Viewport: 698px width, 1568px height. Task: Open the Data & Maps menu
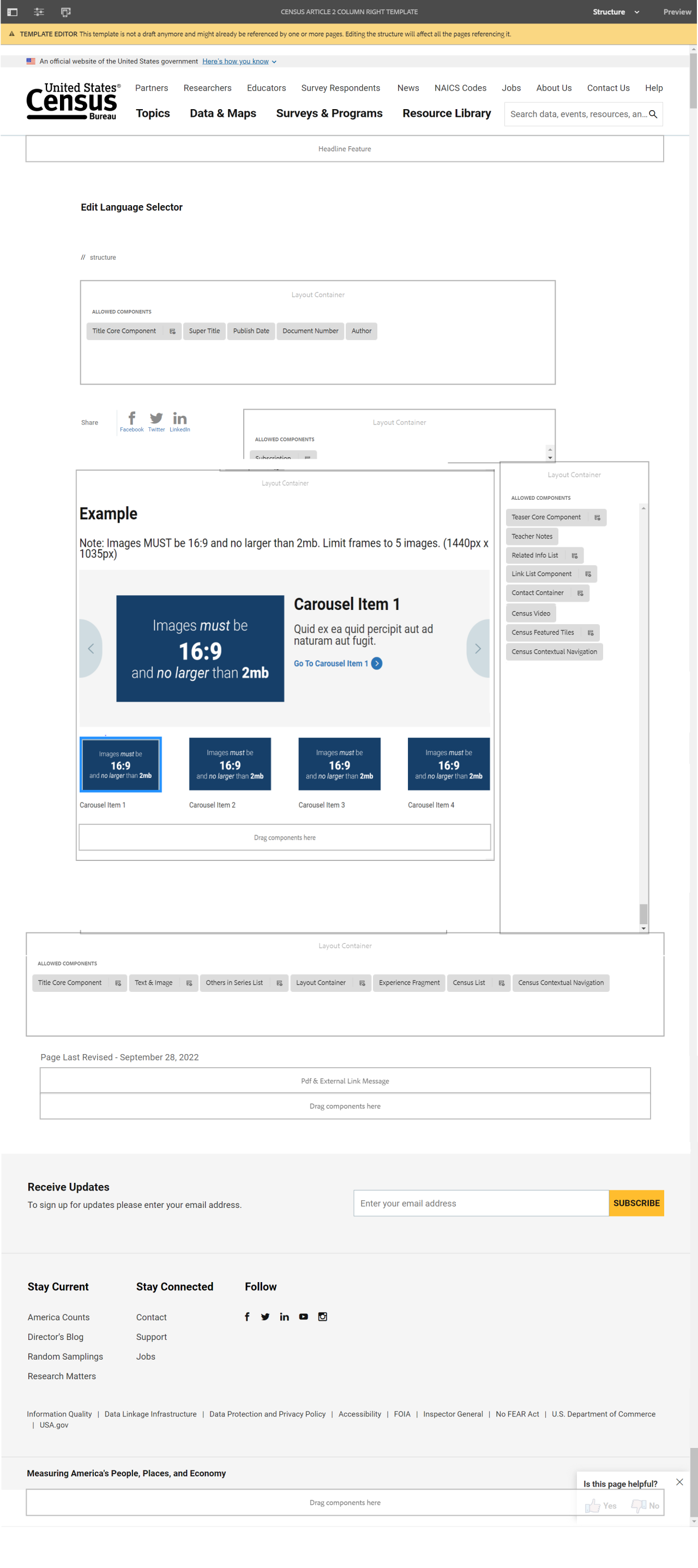click(222, 113)
